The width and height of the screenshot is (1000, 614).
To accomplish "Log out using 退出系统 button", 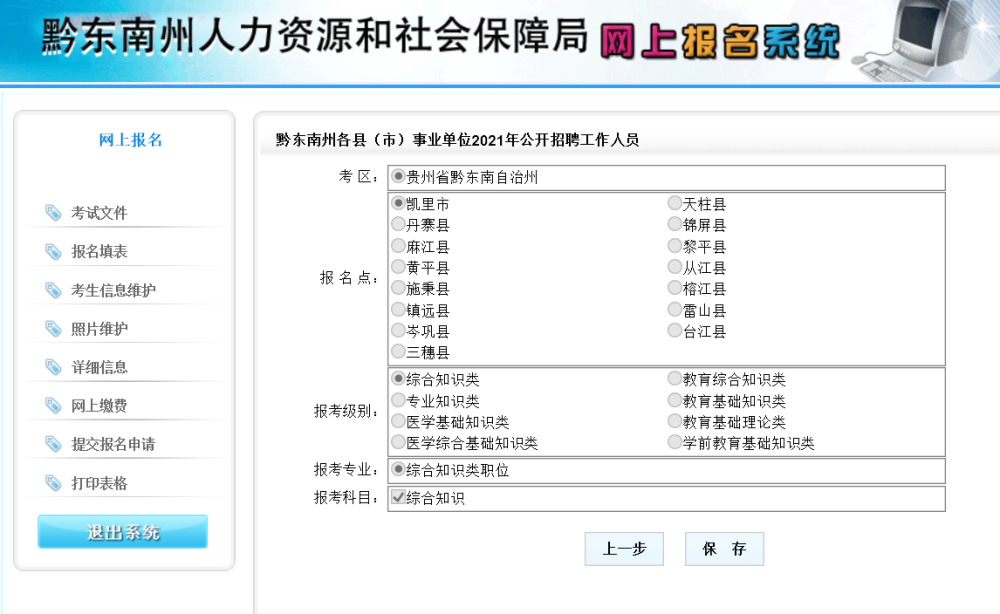I will coord(122,532).
